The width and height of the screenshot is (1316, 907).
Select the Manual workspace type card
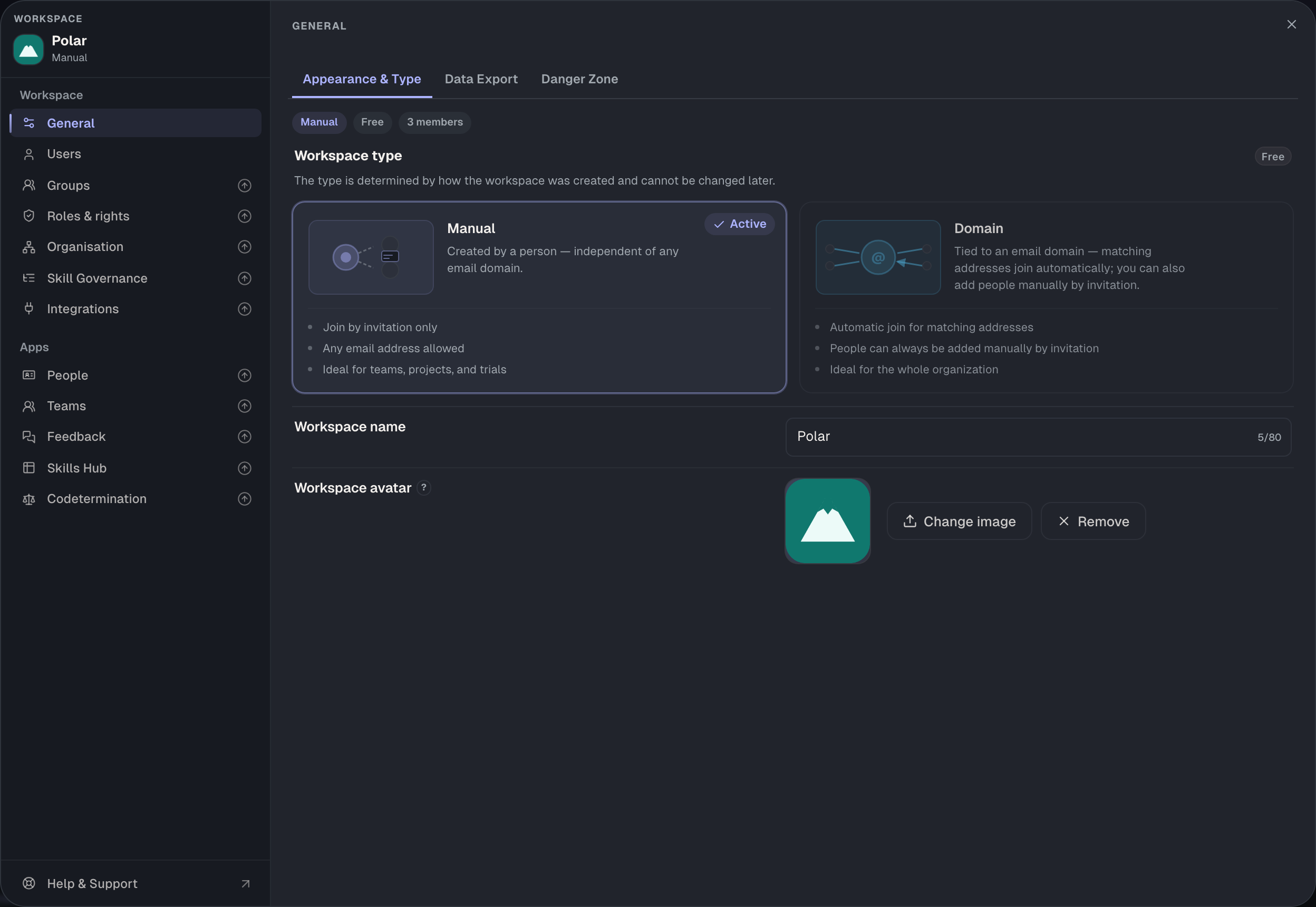coord(539,297)
